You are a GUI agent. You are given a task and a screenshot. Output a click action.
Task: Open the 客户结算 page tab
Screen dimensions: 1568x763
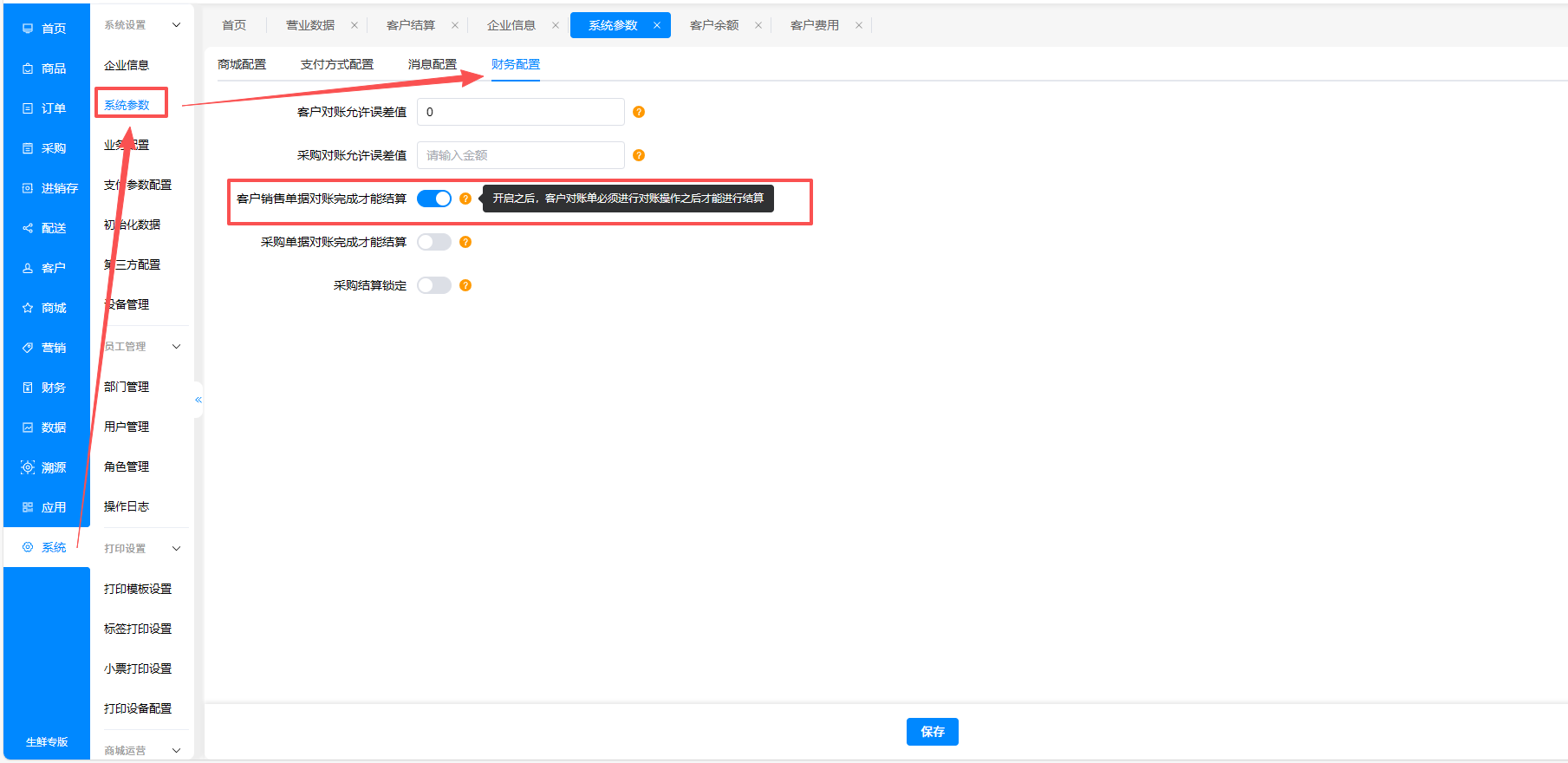click(x=411, y=25)
